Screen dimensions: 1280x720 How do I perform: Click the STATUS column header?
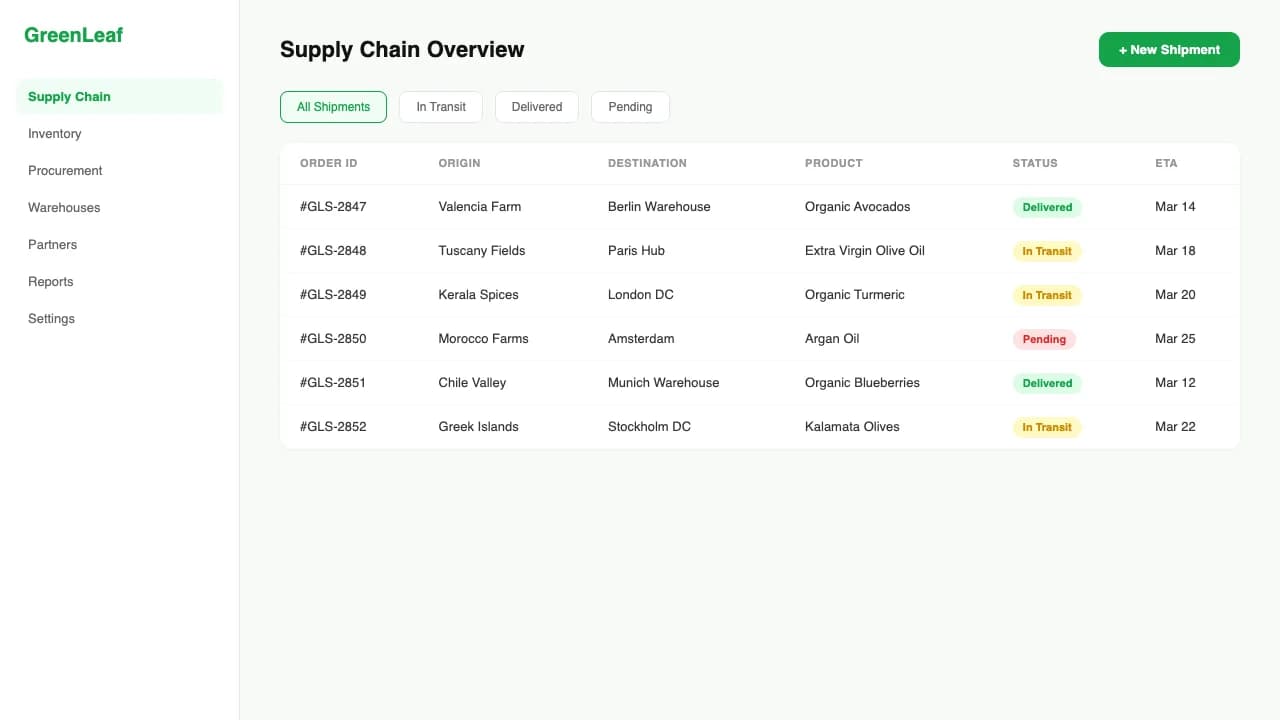coord(1035,163)
